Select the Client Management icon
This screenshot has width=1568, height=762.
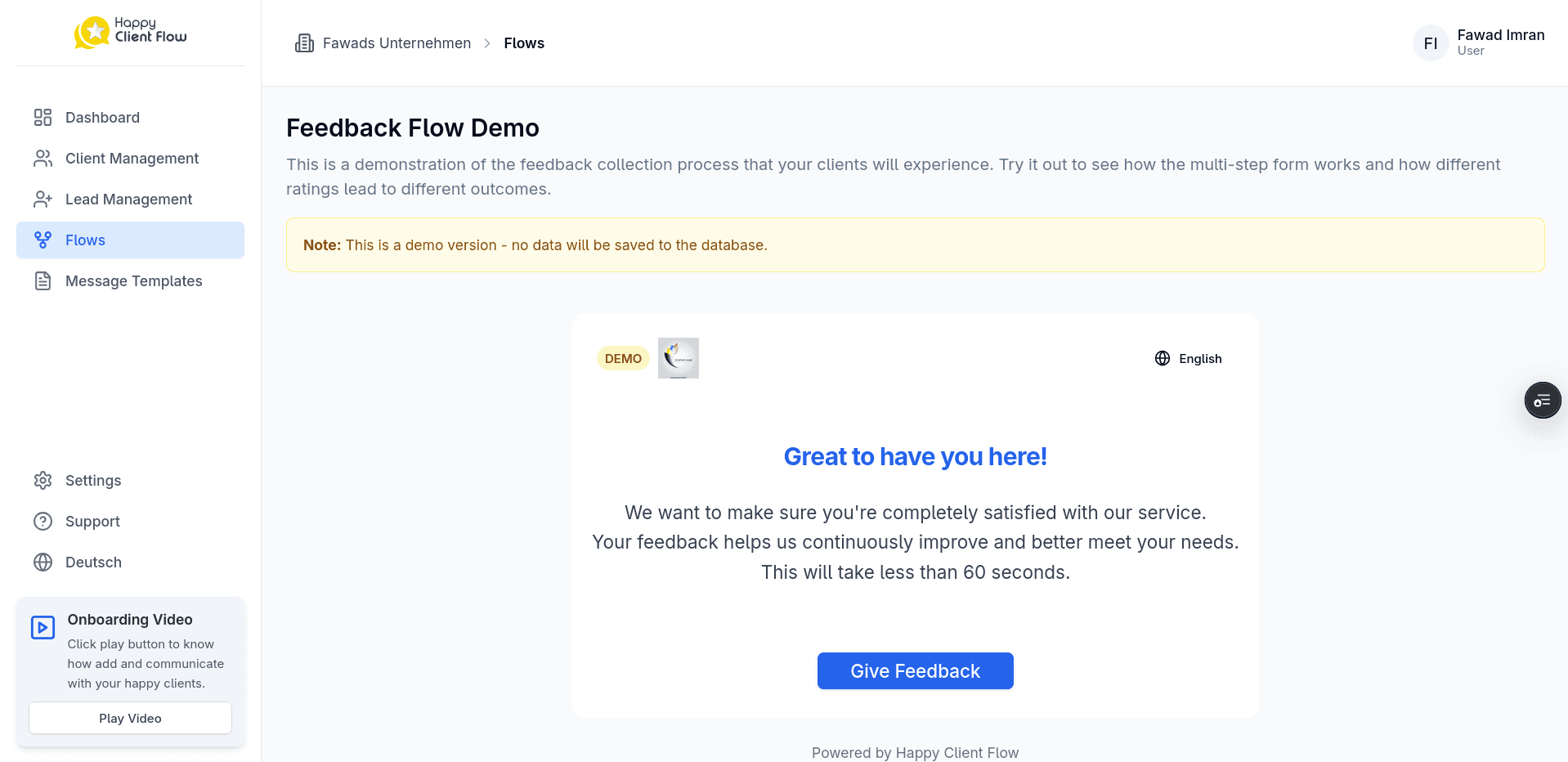(x=43, y=158)
